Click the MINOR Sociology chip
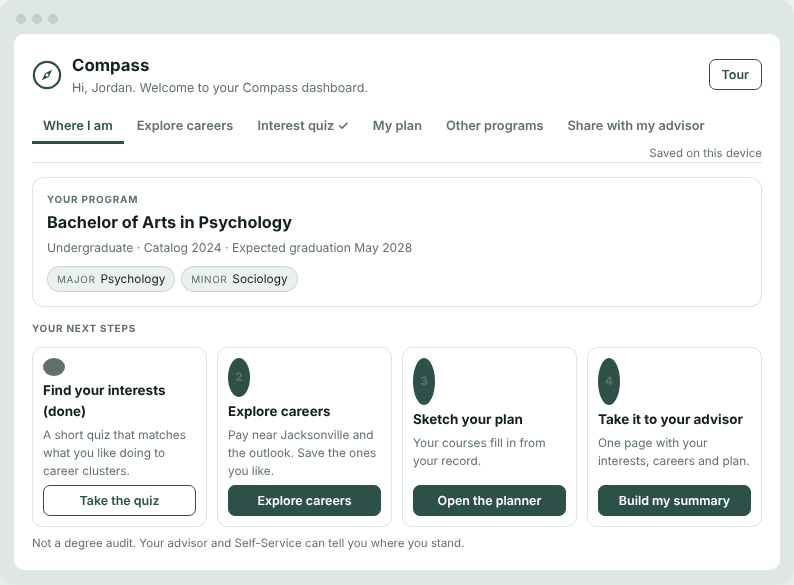The image size is (794, 585). (240, 279)
